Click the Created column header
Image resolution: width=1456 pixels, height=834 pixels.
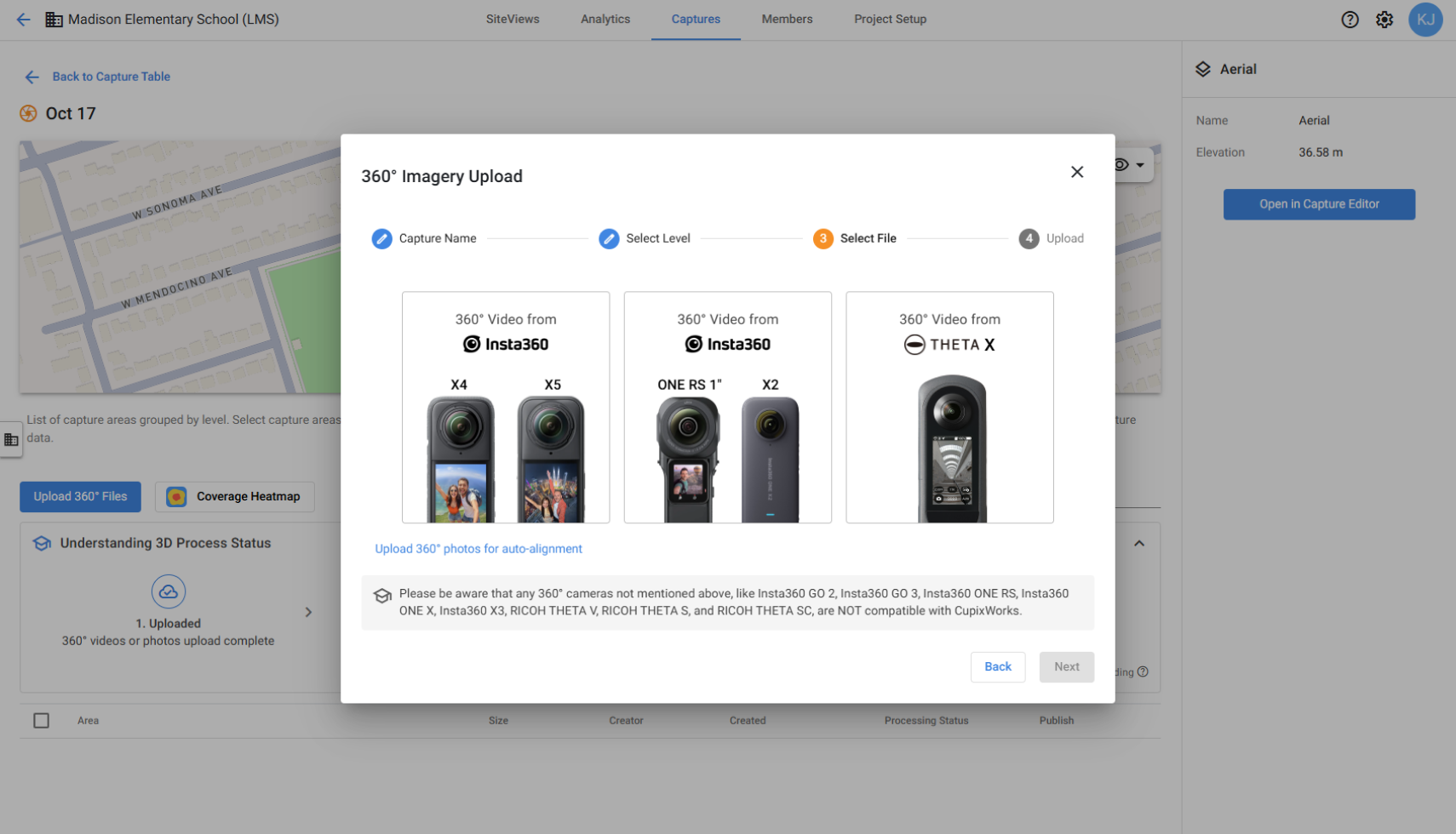tap(748, 721)
